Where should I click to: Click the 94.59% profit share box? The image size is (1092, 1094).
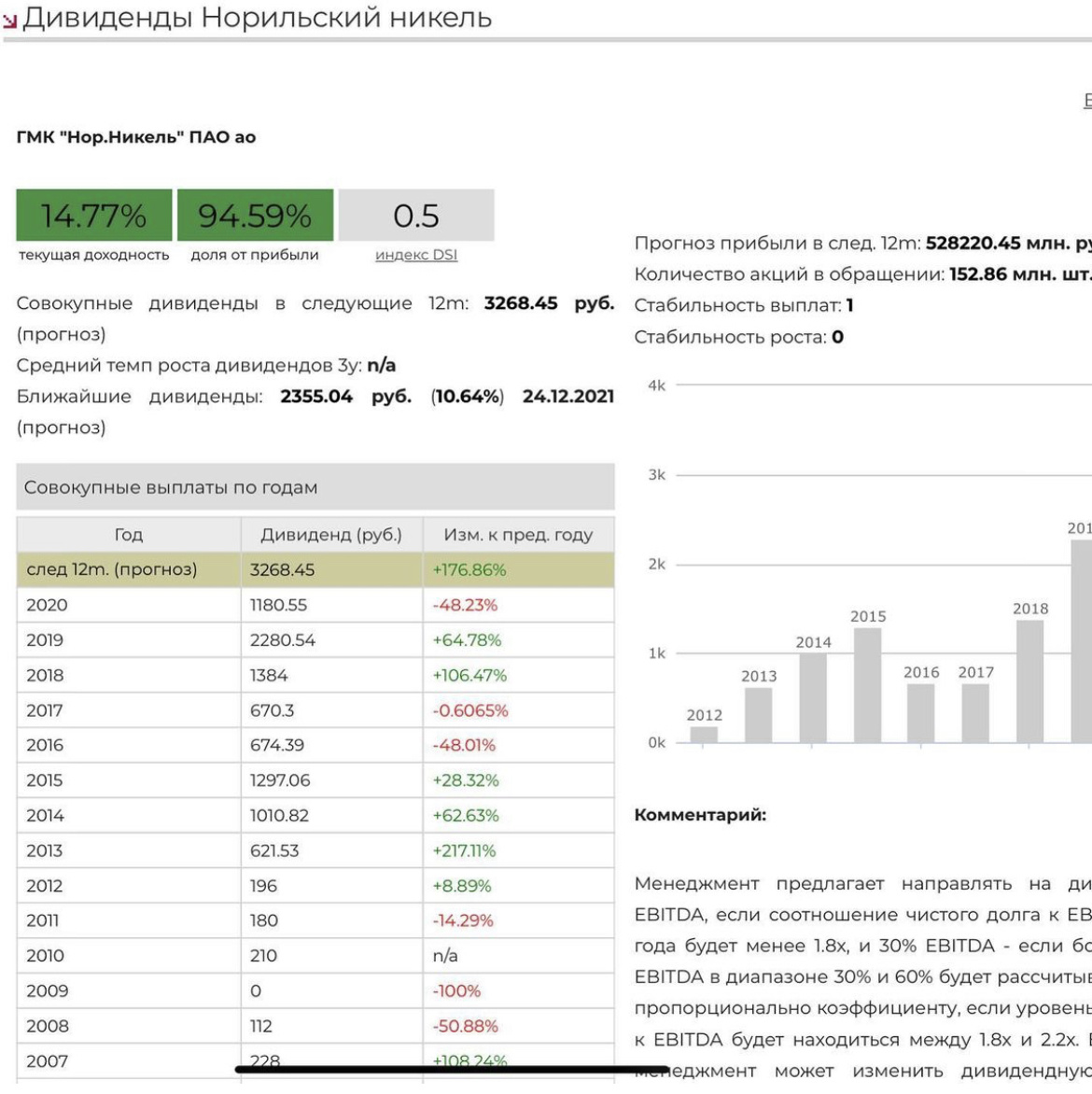(x=256, y=215)
